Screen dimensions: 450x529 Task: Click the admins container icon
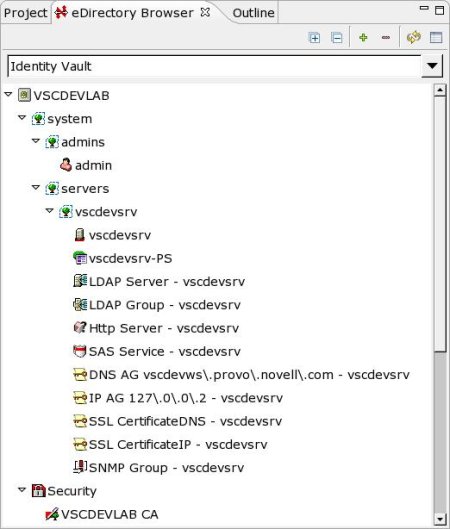coord(52,142)
